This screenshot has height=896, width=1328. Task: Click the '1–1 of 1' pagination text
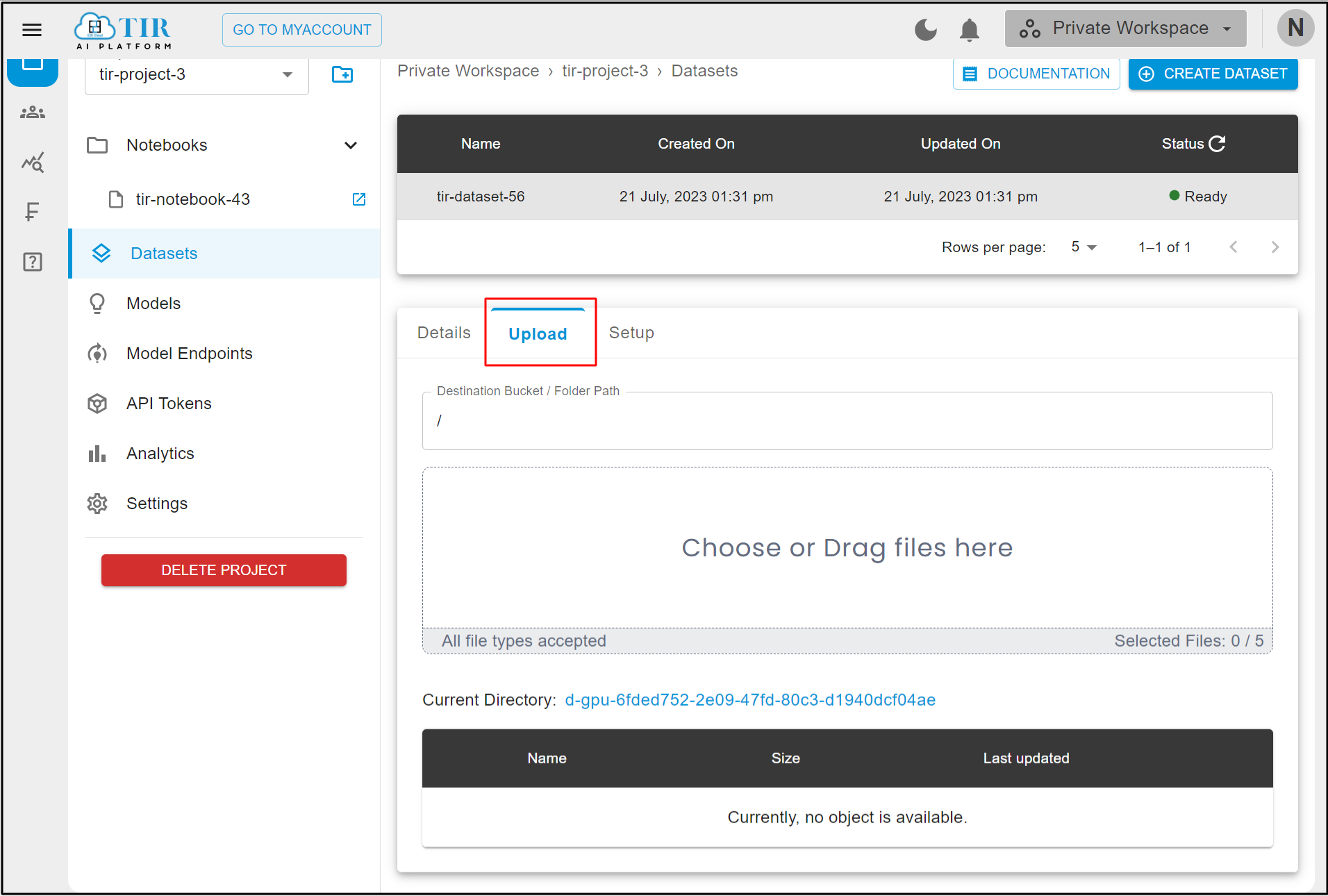coord(1164,247)
